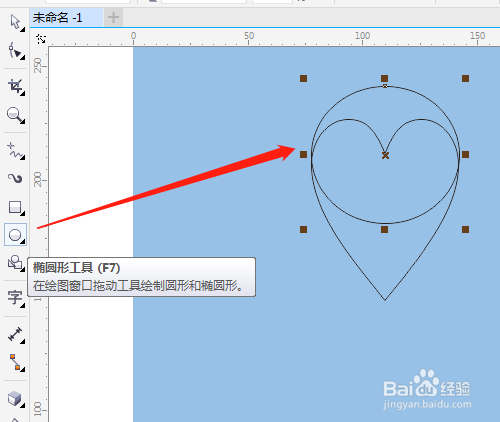Click the top-center selection handle
This screenshot has width=500, height=422.
coord(384,78)
